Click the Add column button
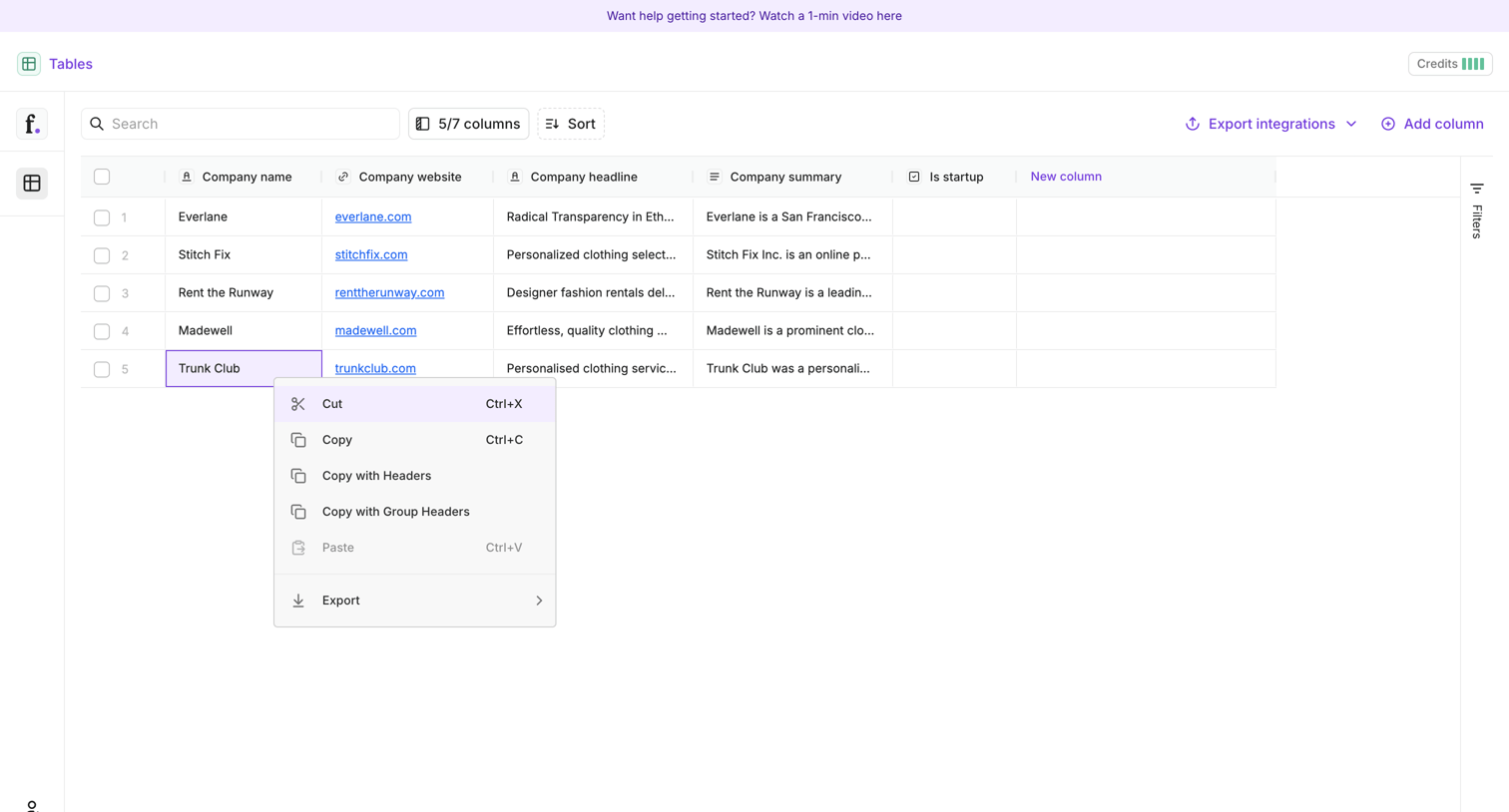The height and width of the screenshot is (812, 1509). pos(1432,124)
